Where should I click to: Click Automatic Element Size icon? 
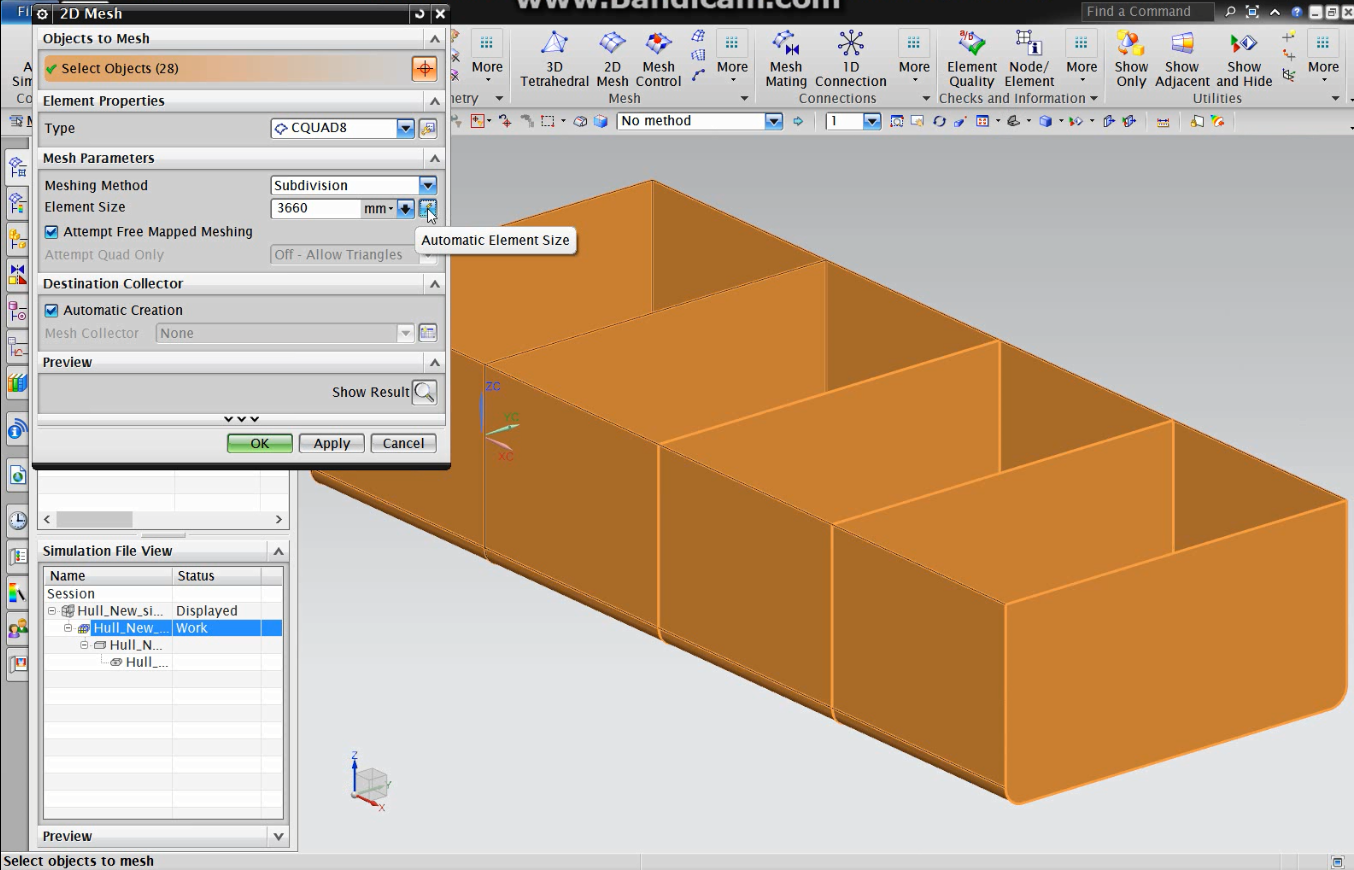[428, 208]
